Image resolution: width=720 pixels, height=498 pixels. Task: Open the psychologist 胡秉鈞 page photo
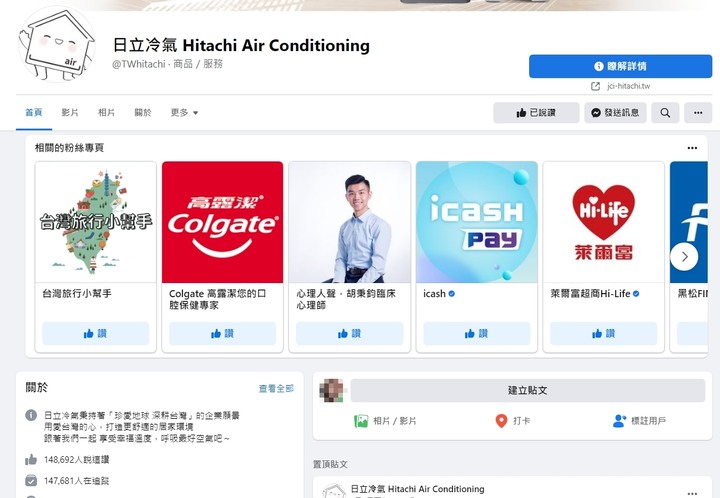[349, 222]
